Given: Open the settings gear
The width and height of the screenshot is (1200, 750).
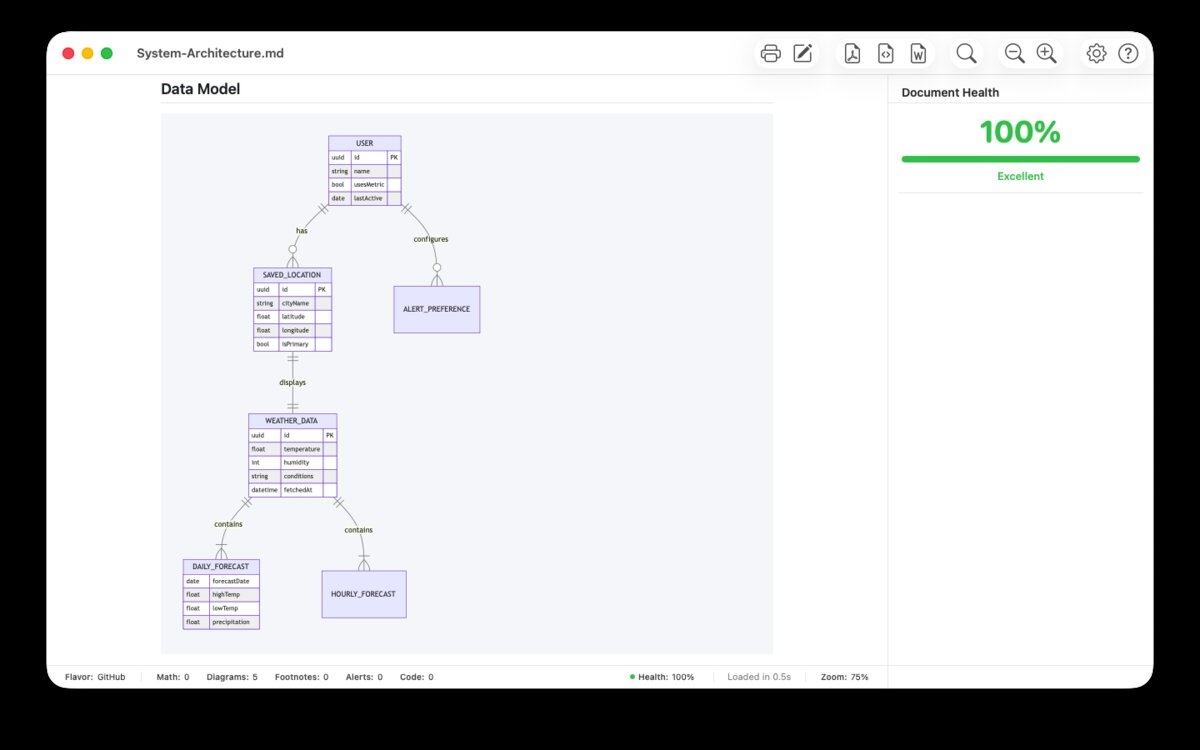Looking at the screenshot, I should 1096,53.
